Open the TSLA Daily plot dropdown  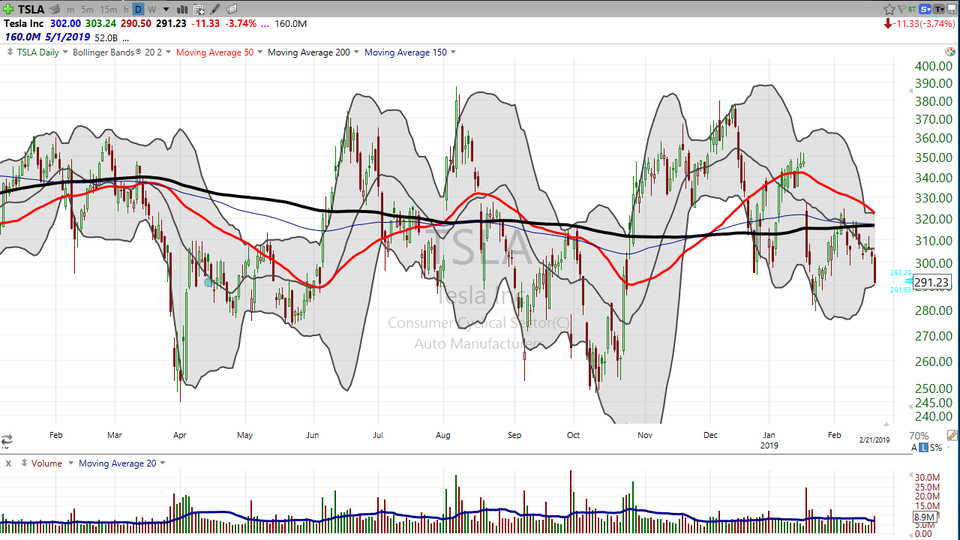pos(65,52)
